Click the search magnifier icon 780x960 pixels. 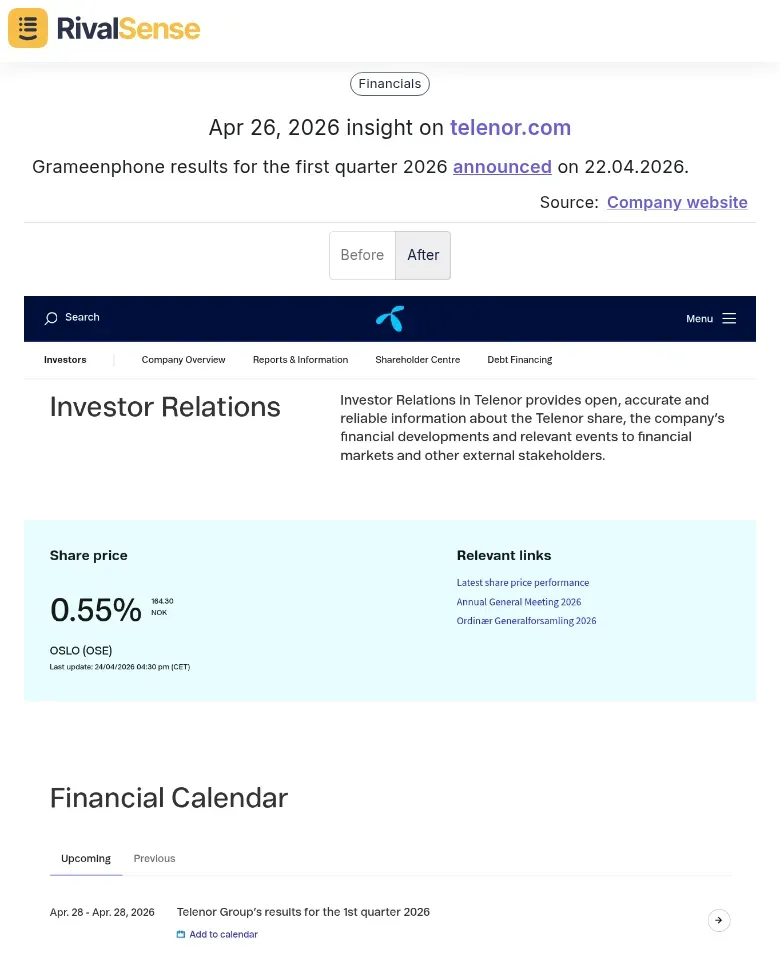pyautogui.click(x=51, y=318)
